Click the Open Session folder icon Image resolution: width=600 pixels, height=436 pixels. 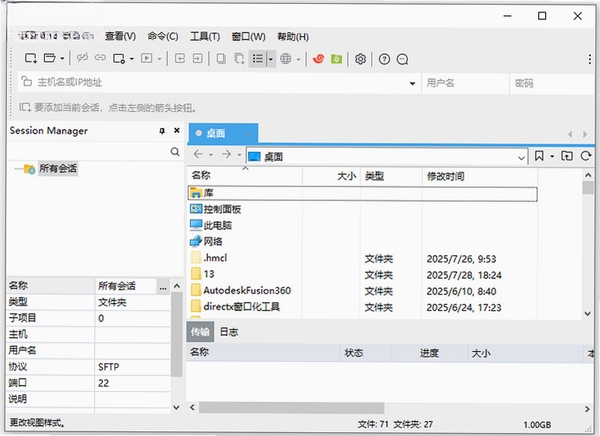pos(50,59)
